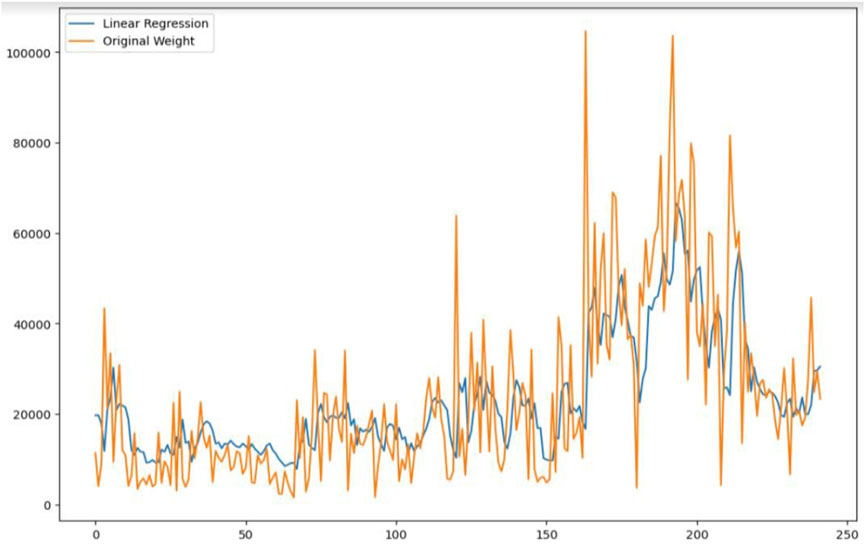
Task: Click the blue legend line sample
Action: click(x=82, y=24)
